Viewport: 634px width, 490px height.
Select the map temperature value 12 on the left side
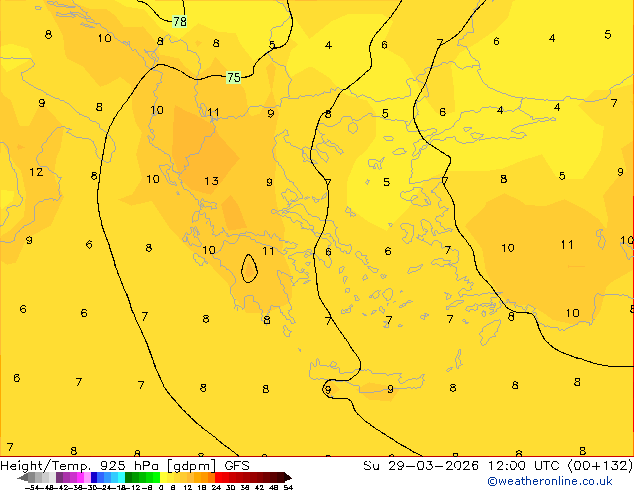36,172
